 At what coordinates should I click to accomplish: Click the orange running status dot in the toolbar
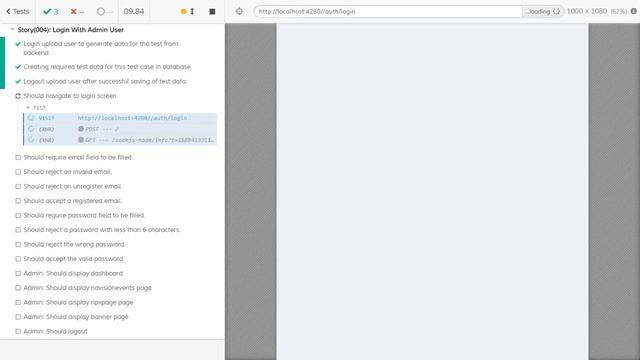(184, 11)
